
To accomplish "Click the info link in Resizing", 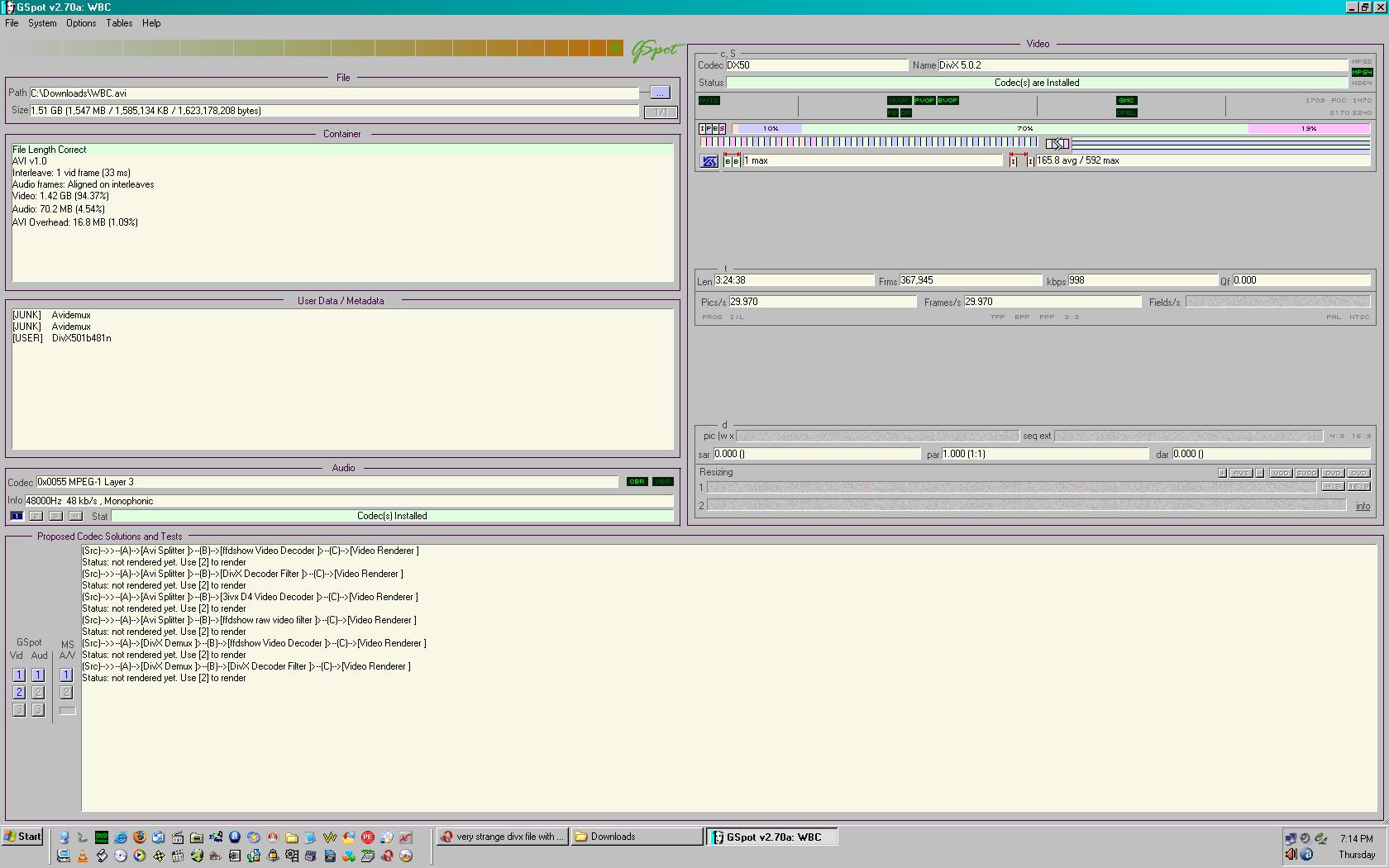I will pyautogui.click(x=1363, y=506).
